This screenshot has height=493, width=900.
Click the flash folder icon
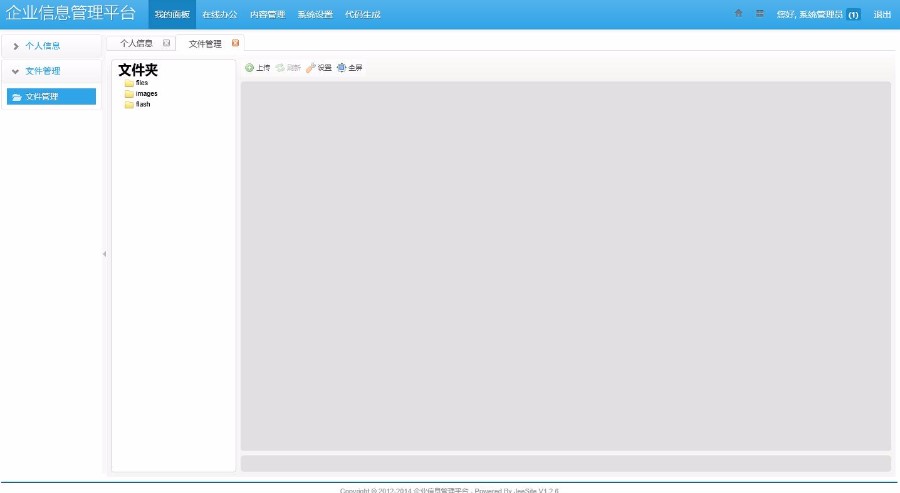coord(129,104)
